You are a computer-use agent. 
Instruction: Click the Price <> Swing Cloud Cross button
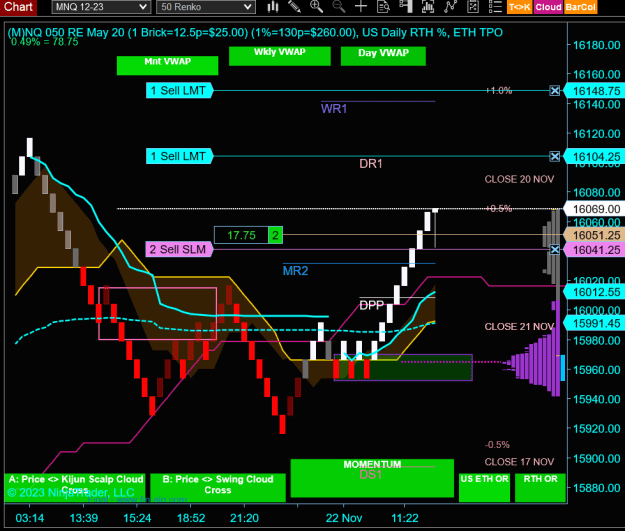click(x=218, y=487)
